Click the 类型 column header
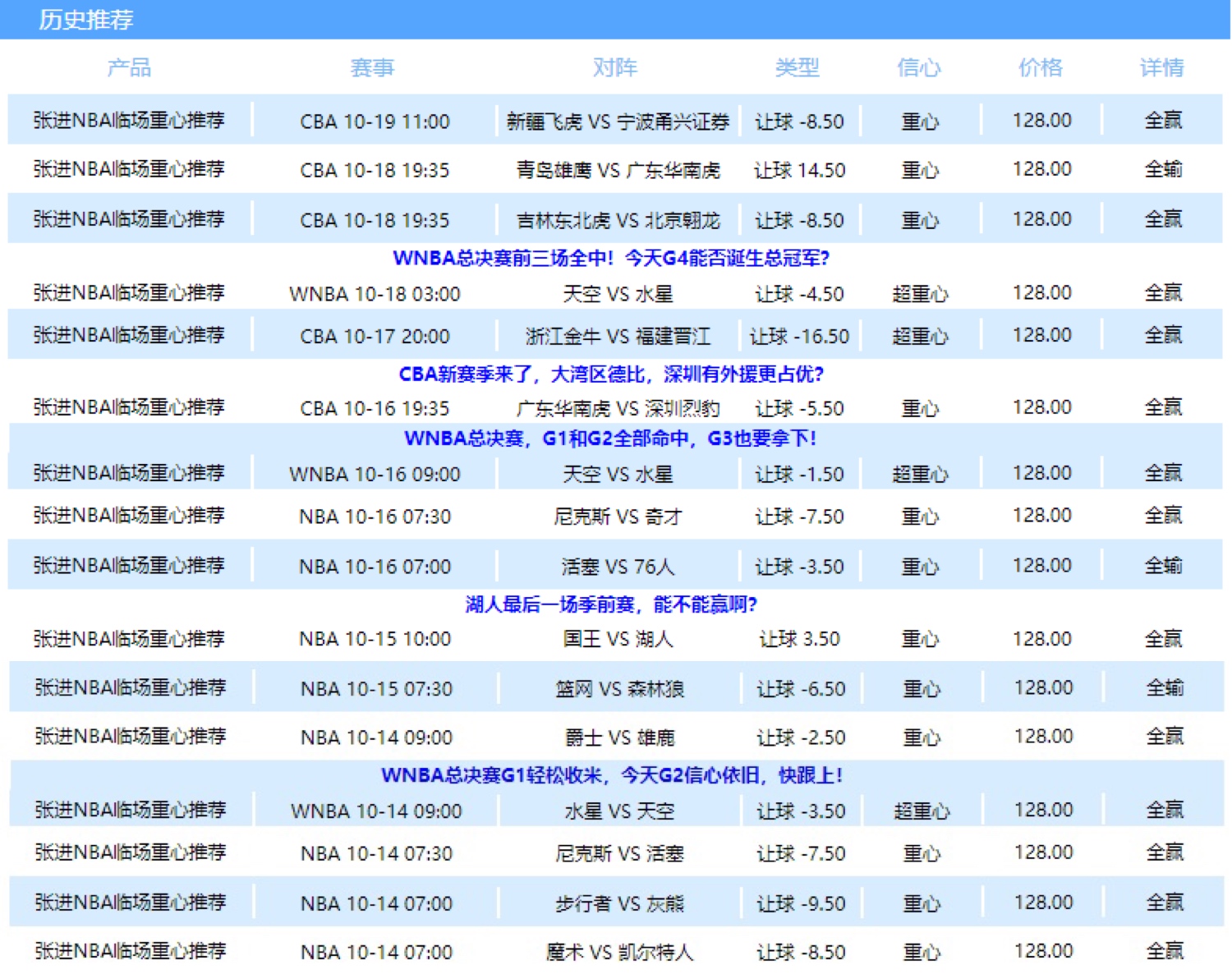The image size is (1232, 974). tap(798, 67)
